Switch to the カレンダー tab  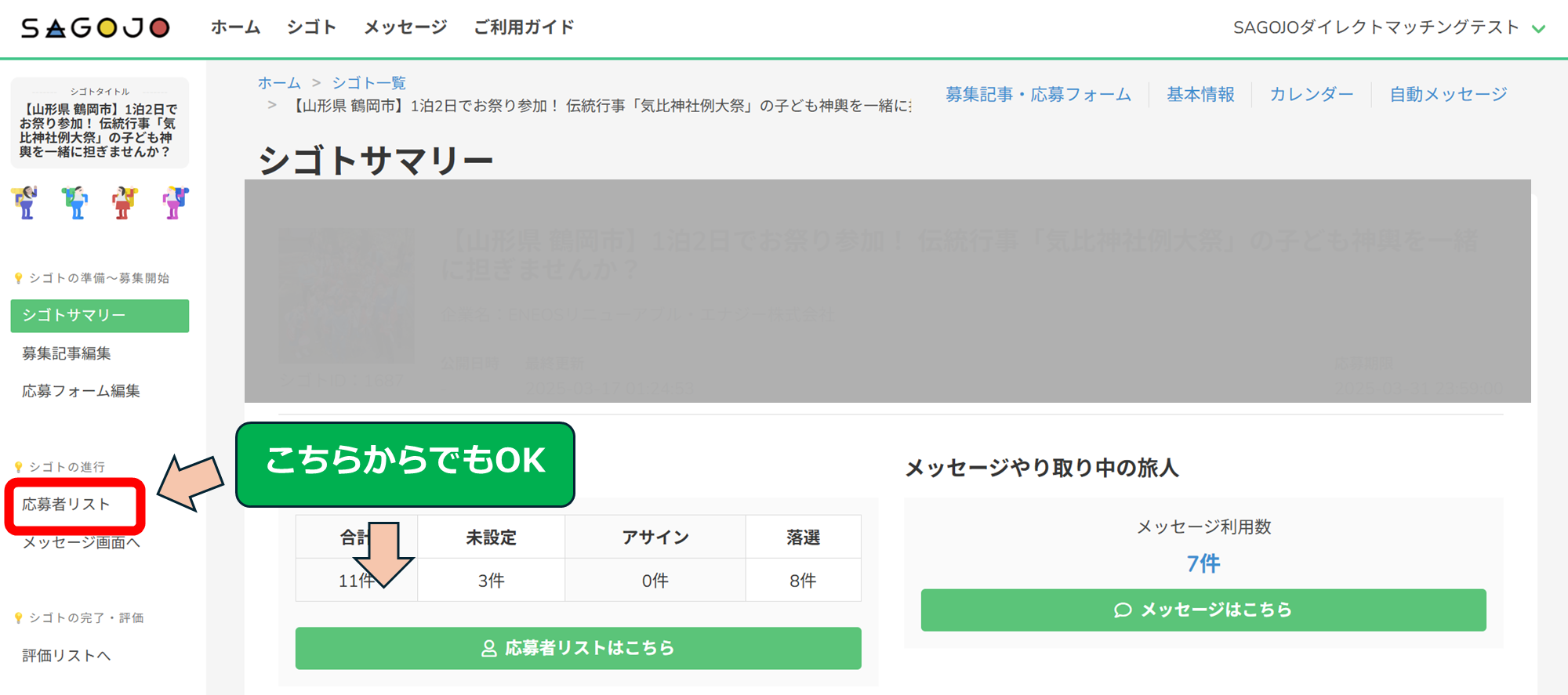[1311, 94]
